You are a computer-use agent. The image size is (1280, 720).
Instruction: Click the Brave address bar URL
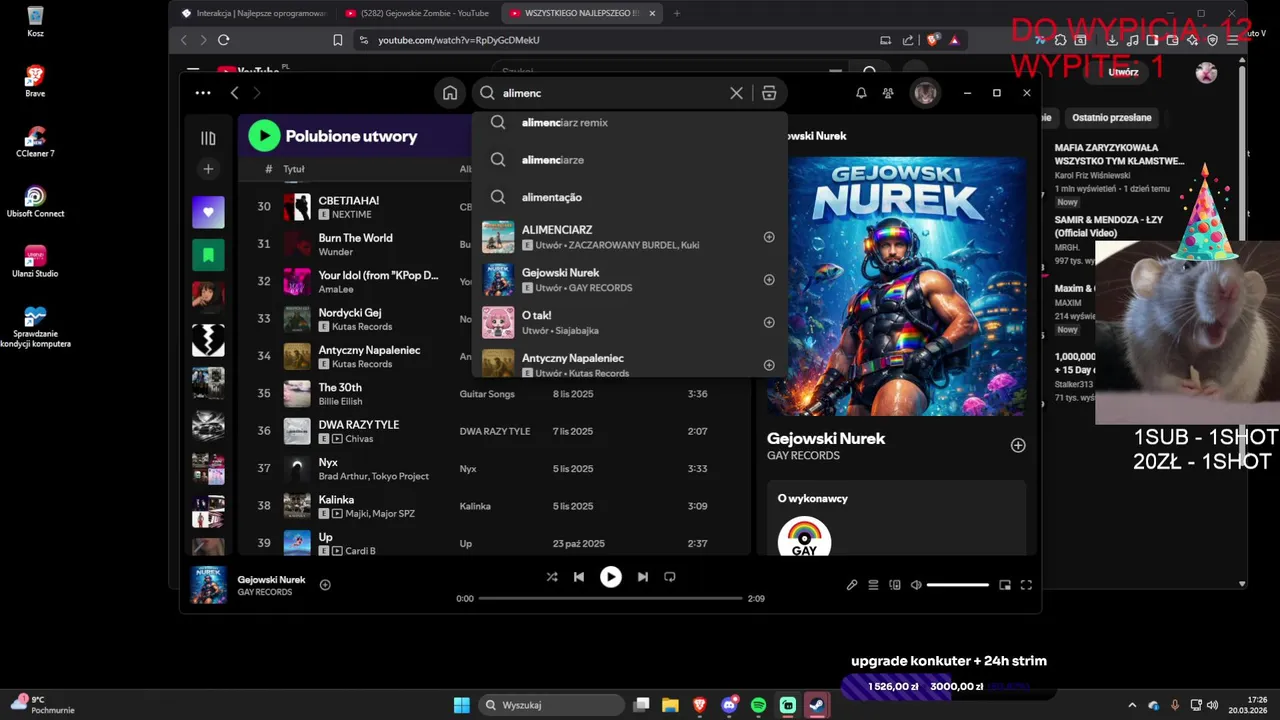coord(459,40)
